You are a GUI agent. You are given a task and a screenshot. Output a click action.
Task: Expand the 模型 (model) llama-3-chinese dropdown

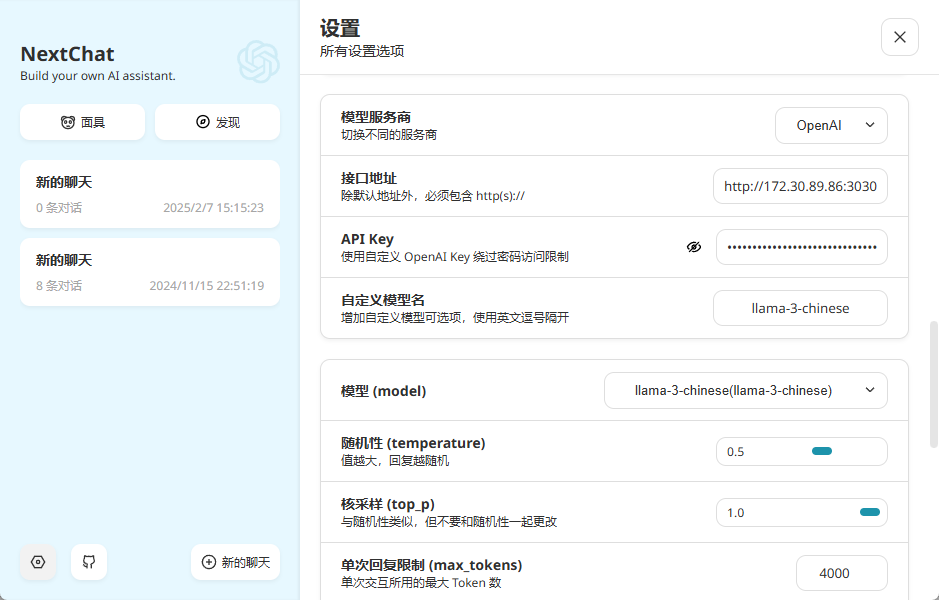(x=745, y=390)
